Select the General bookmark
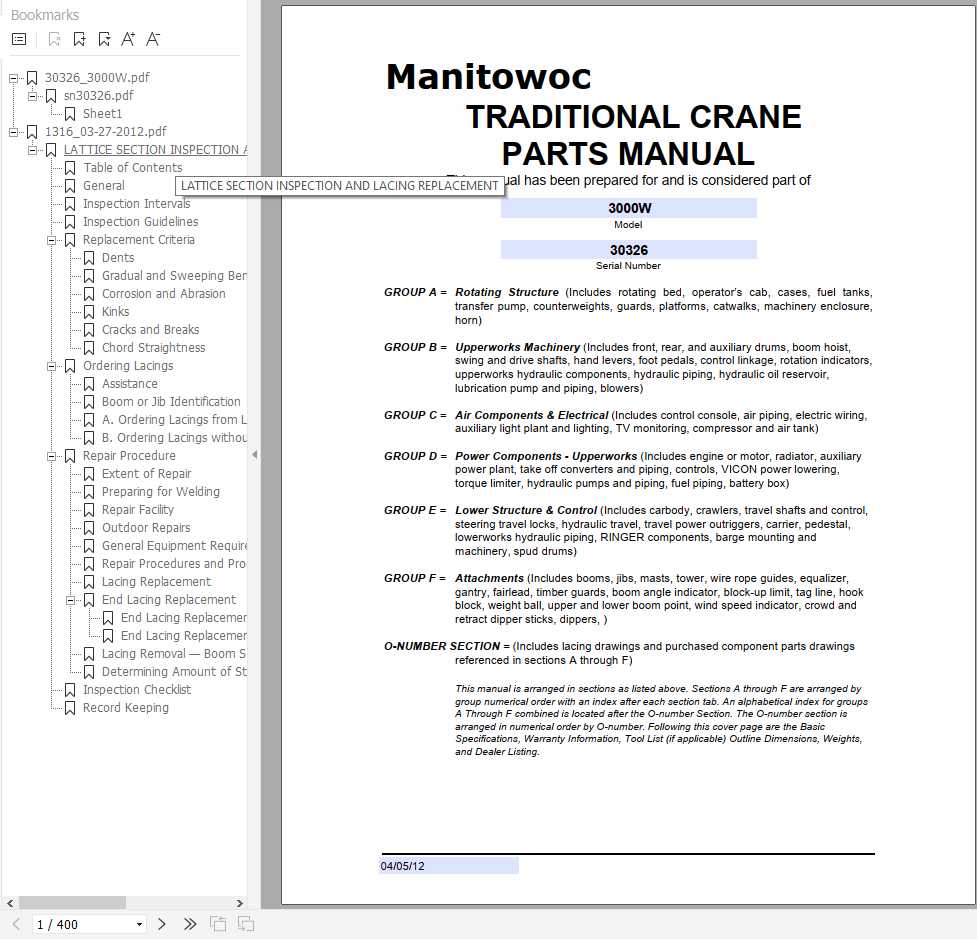Screen dimensions: 977x939 click(x=103, y=186)
